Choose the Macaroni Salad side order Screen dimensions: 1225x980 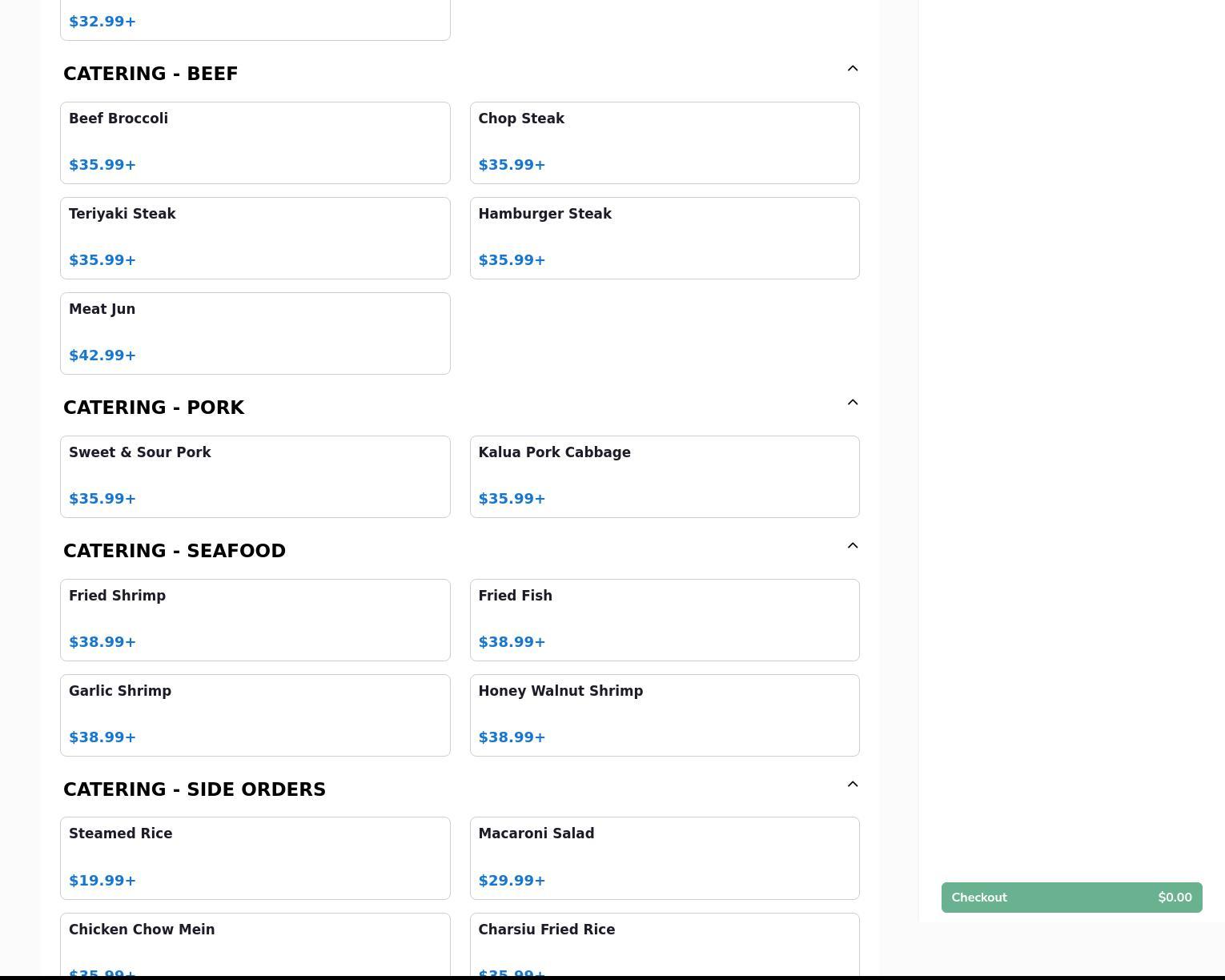[x=664, y=857]
